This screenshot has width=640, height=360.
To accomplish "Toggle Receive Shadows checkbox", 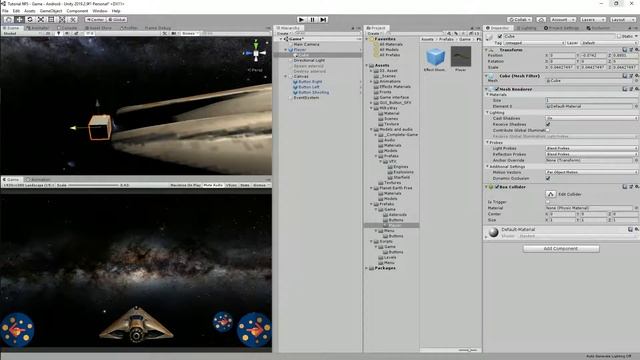I will (x=548, y=124).
